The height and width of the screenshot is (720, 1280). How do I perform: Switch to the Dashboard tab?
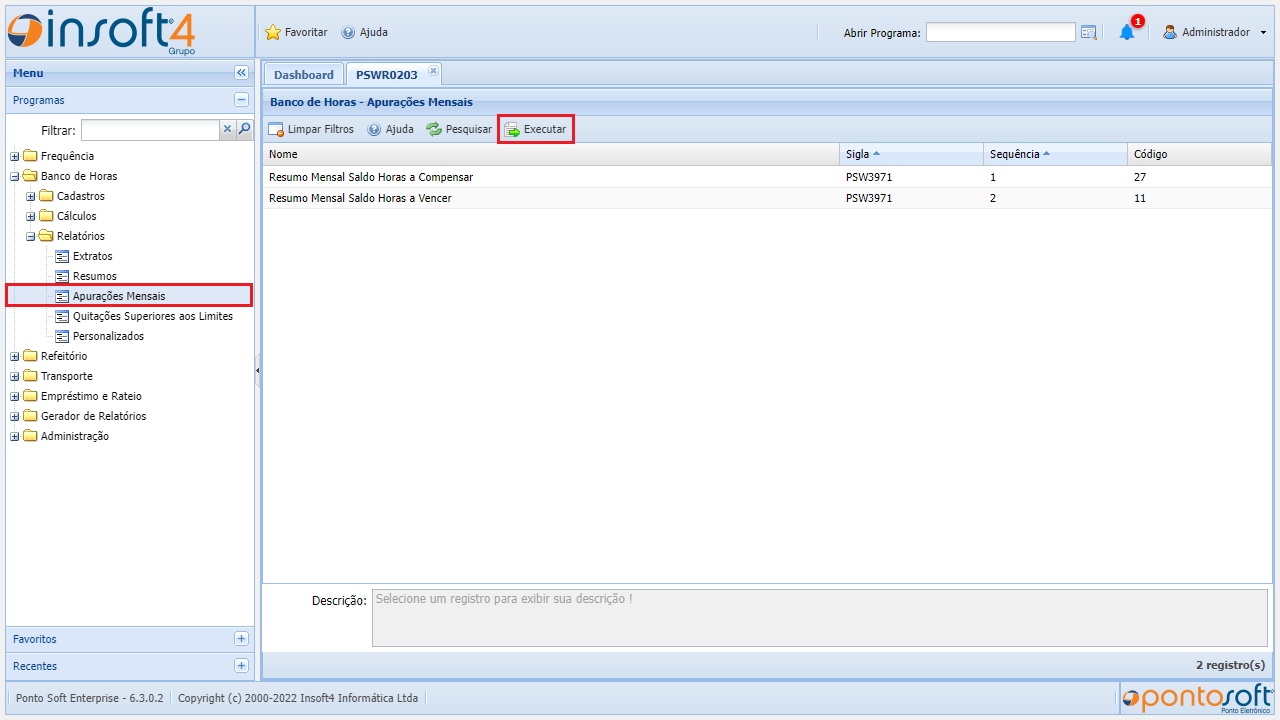303,75
